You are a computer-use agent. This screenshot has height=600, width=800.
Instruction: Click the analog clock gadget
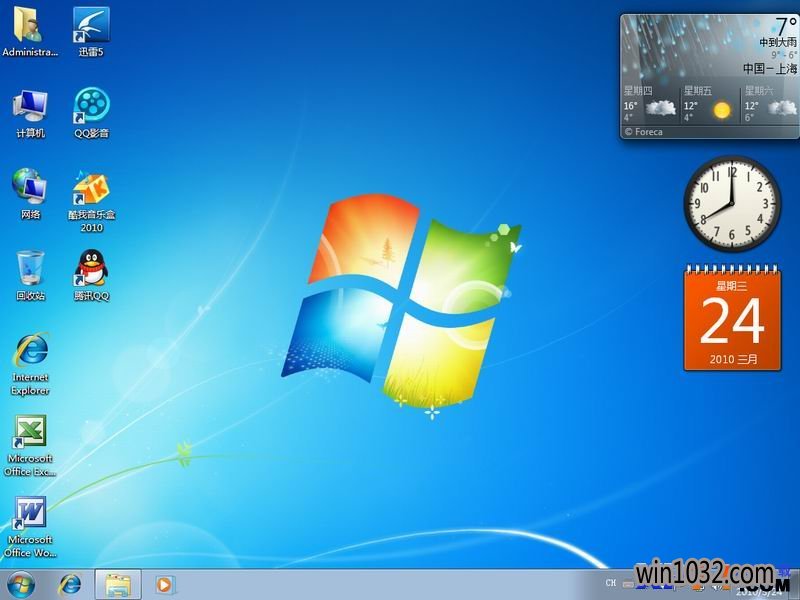[731, 203]
